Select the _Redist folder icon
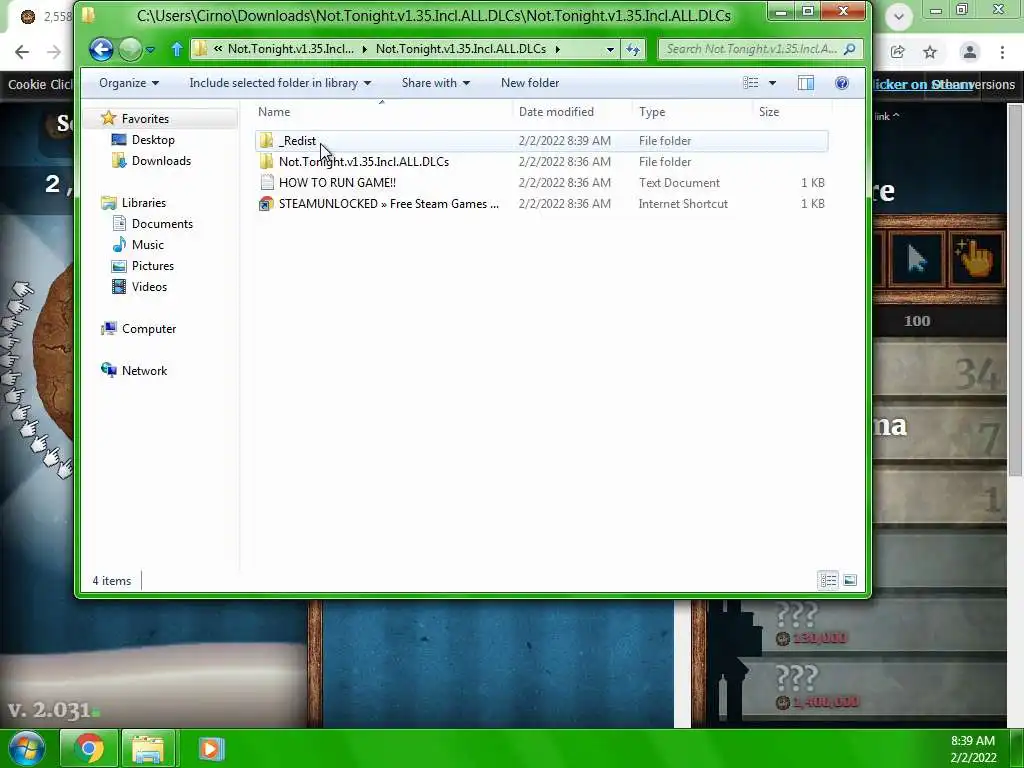Image resolution: width=1024 pixels, height=768 pixels. [x=266, y=140]
